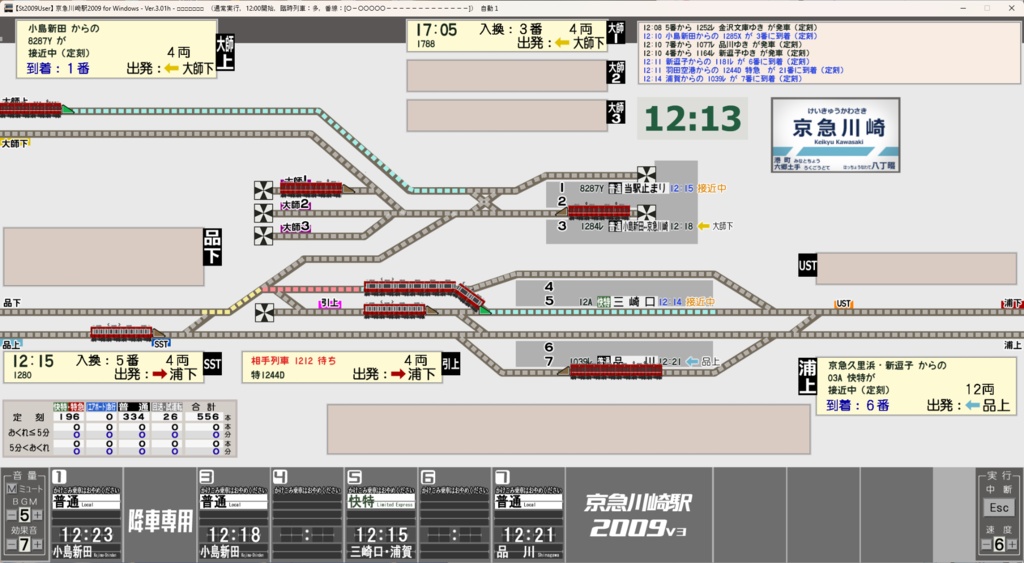Increase BGM volume with plus button
Image resolution: width=1024 pixels, height=563 pixels.
[x=37, y=515]
